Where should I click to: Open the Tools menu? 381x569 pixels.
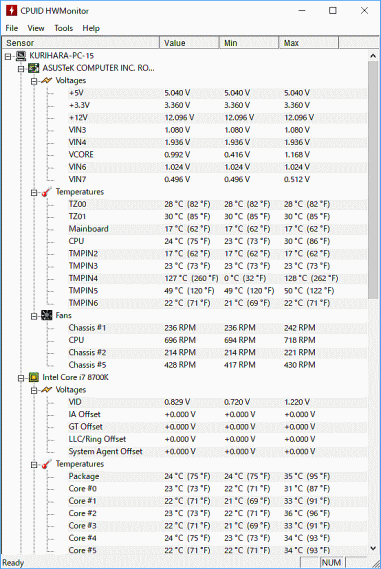pyautogui.click(x=64, y=28)
